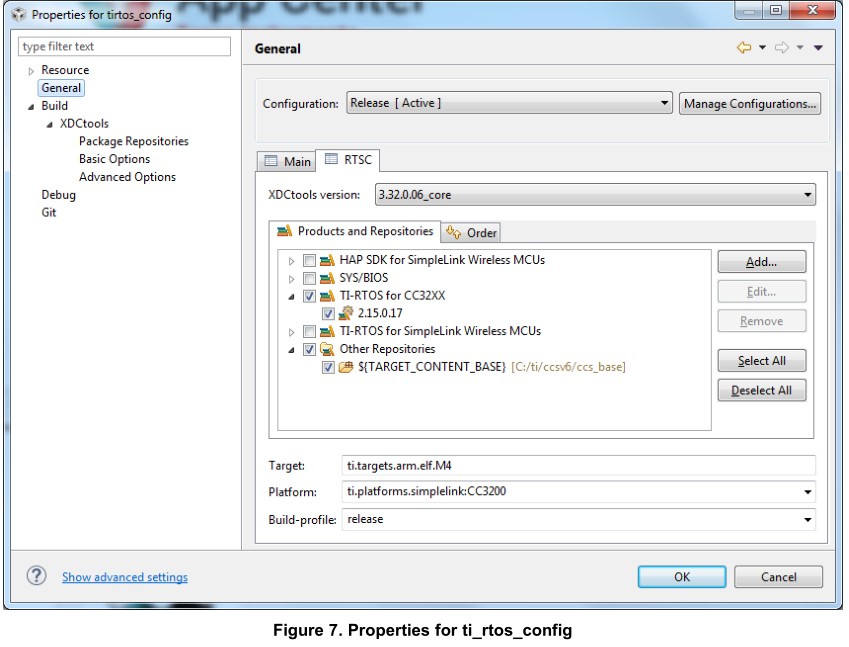Click the type filter text field
Screen dimensions: 849x647
click(125, 47)
